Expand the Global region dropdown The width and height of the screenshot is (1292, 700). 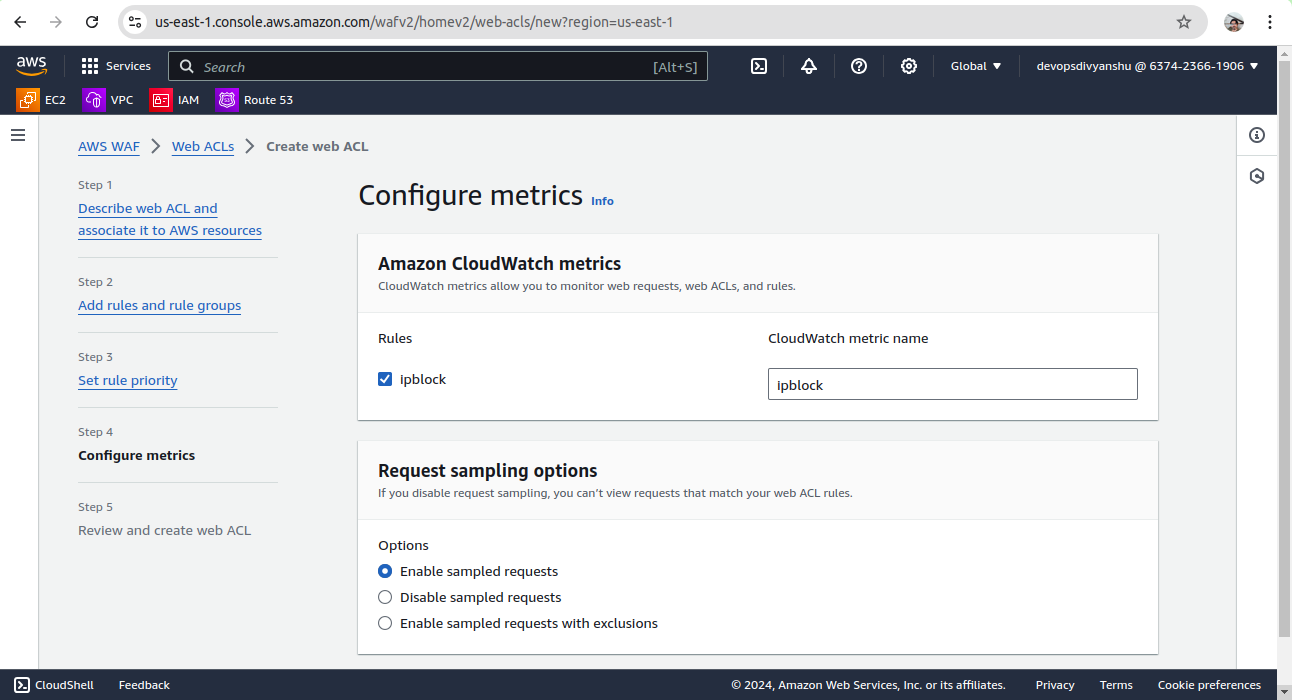click(975, 66)
